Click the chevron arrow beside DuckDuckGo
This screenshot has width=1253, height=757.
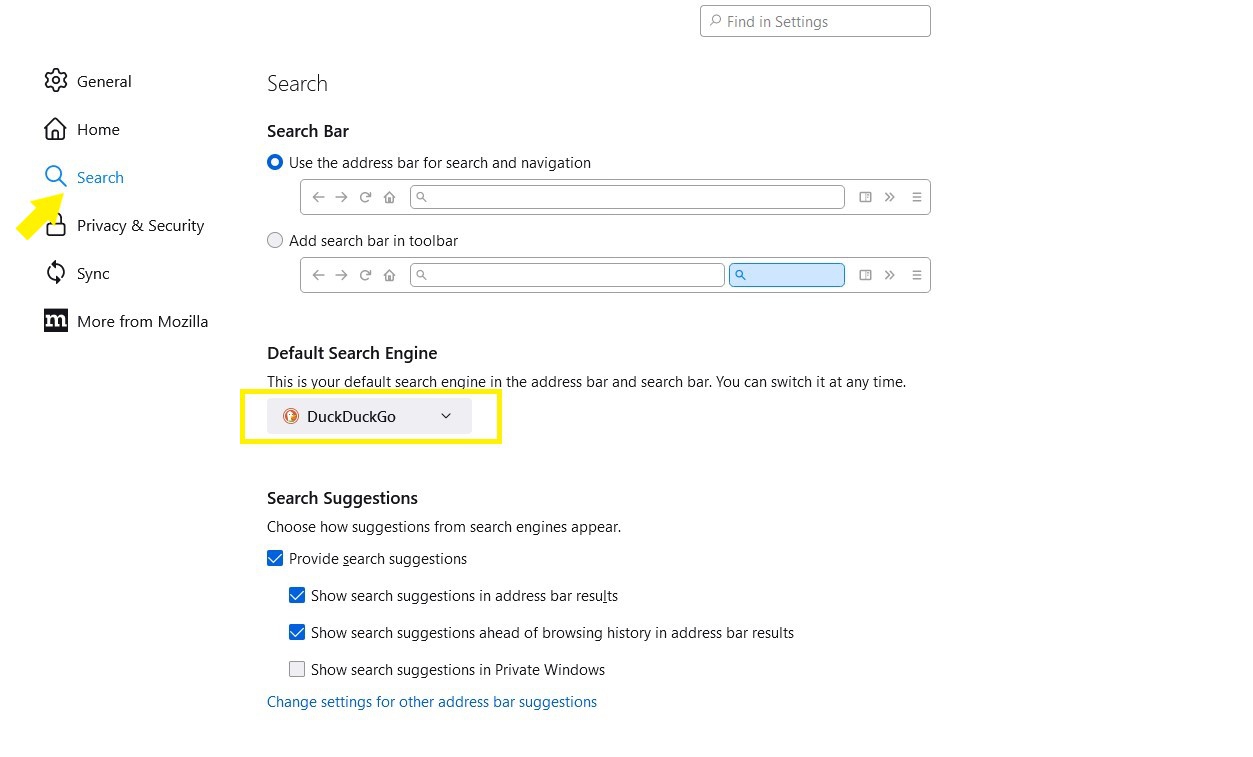click(x=446, y=416)
